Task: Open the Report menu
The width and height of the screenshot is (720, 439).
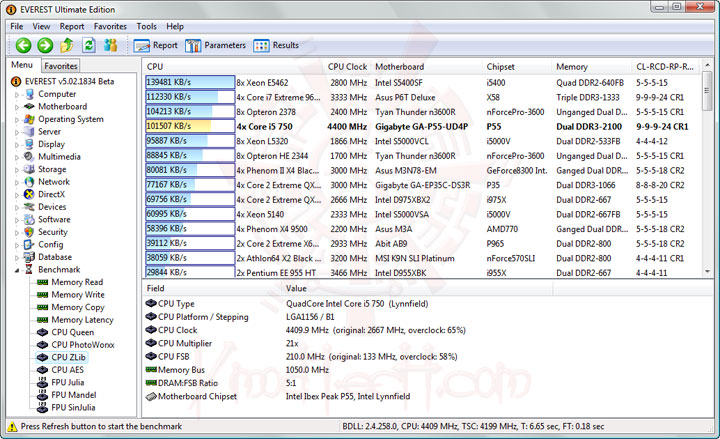Action: click(72, 27)
